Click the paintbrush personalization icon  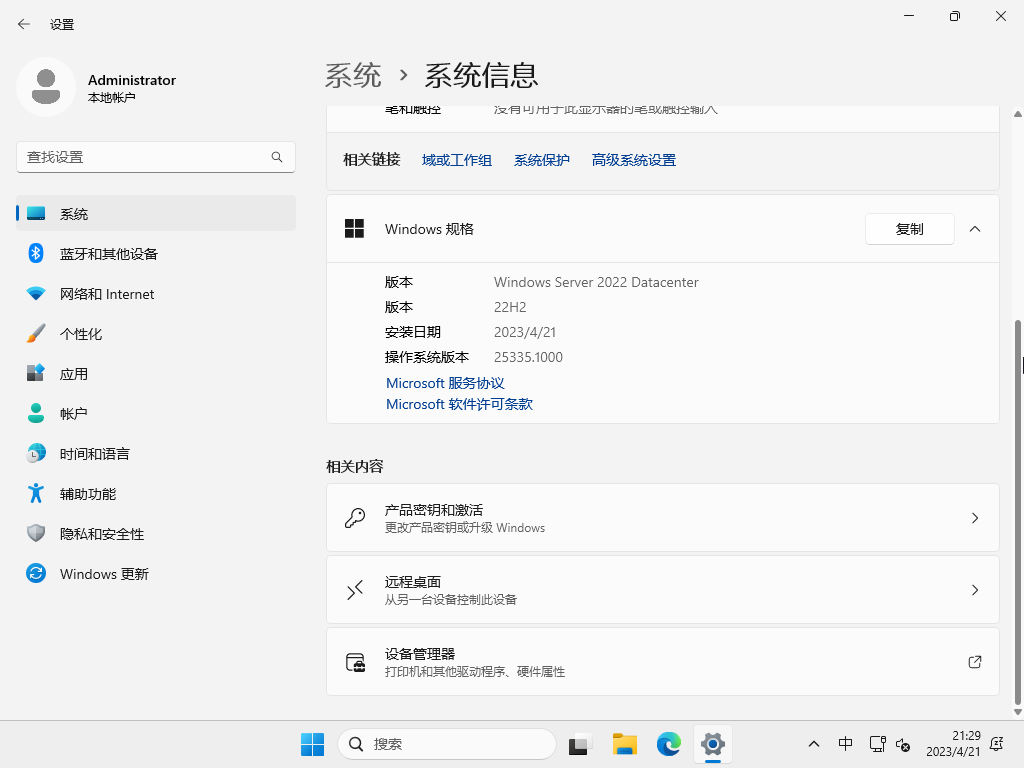pos(36,334)
